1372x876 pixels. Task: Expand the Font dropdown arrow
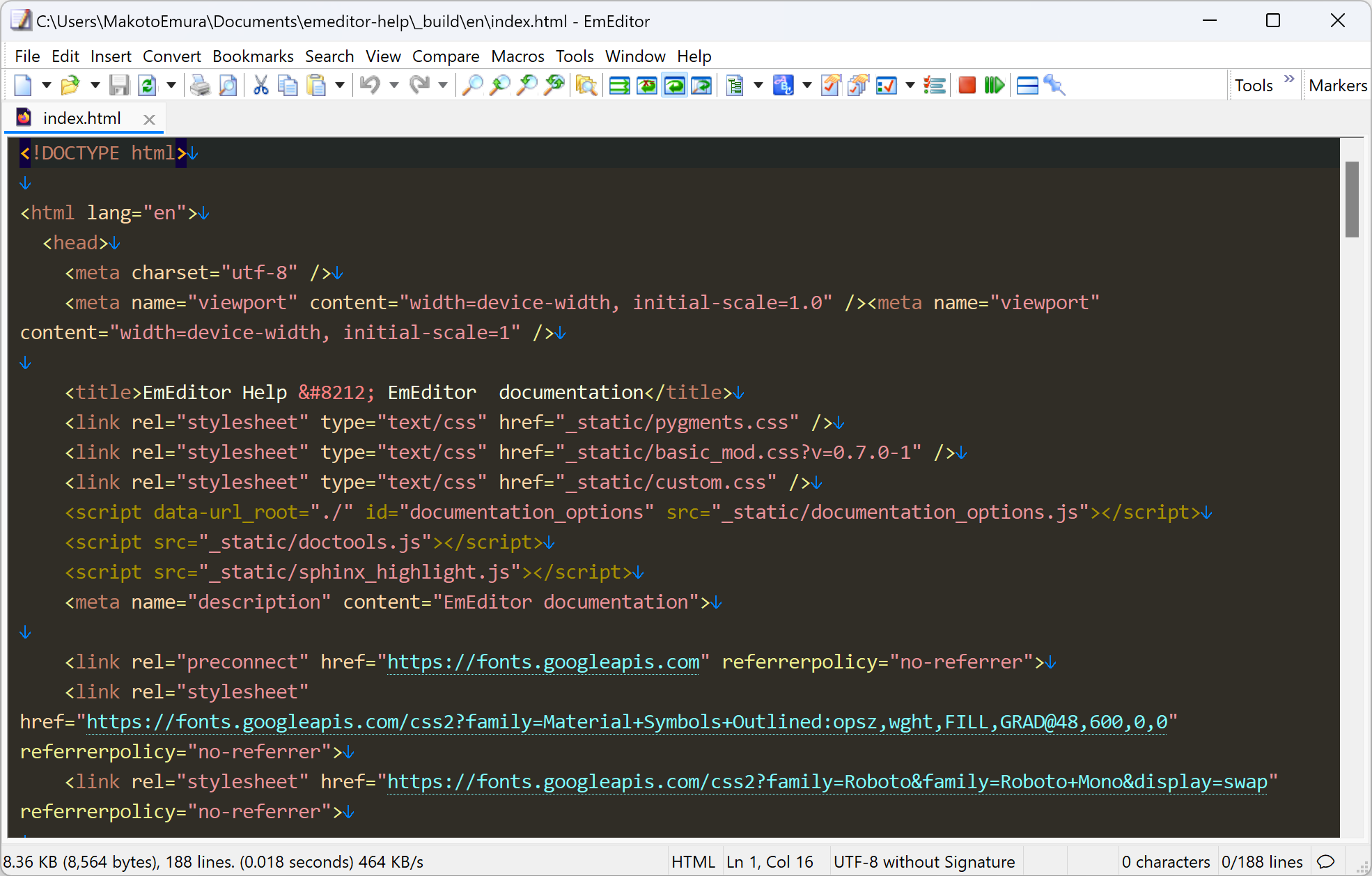tap(807, 86)
